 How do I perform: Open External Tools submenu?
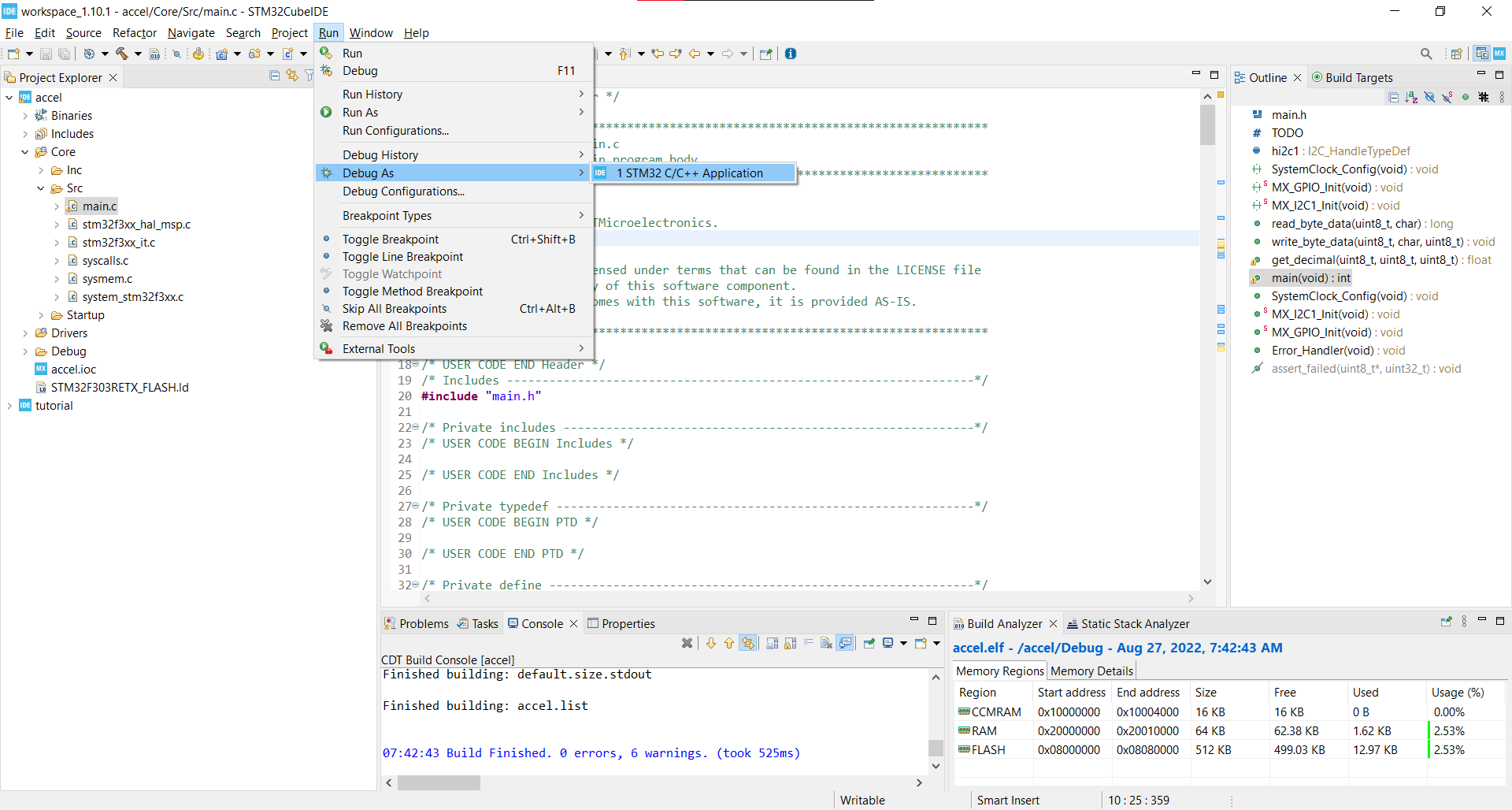454,349
